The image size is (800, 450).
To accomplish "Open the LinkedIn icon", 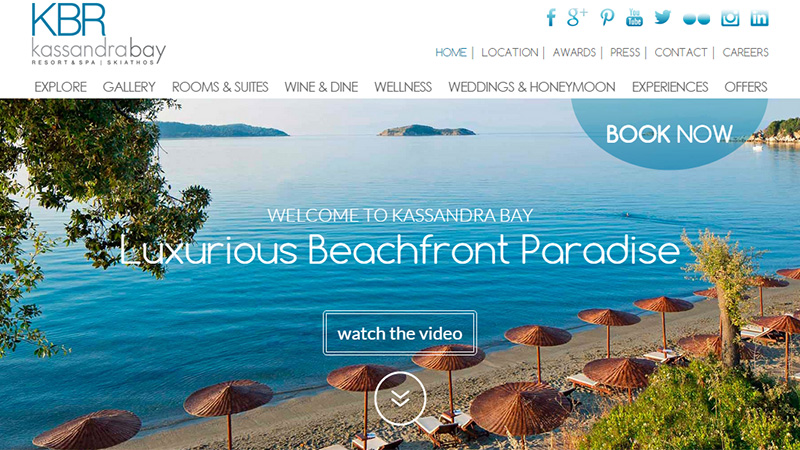I will click(759, 18).
